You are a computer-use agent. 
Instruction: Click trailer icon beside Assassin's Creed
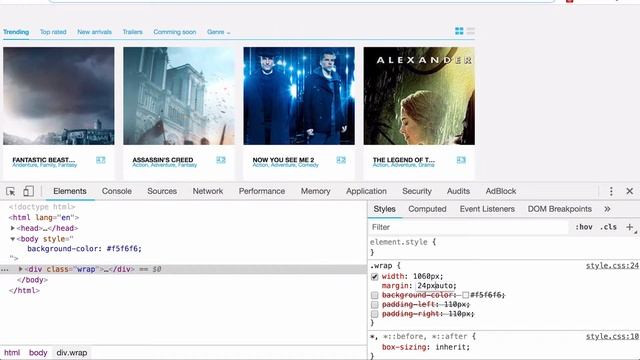coord(221,160)
